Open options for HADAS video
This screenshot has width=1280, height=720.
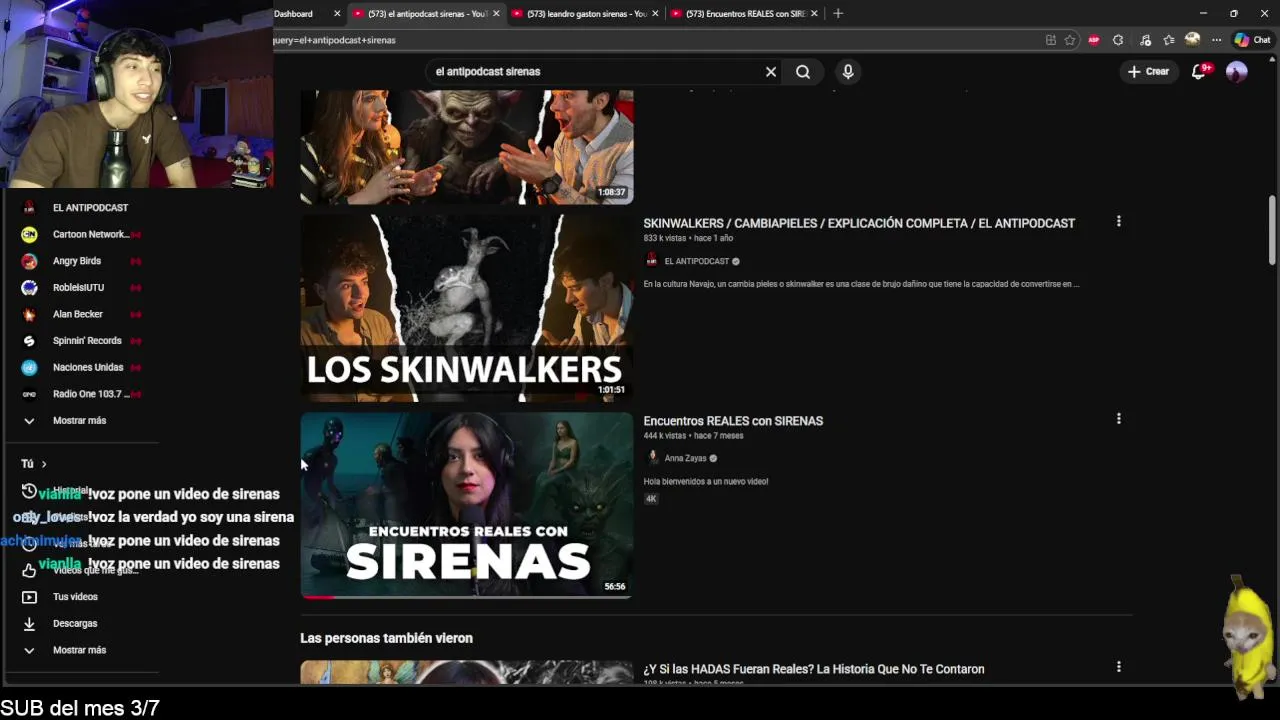pos(1118,667)
